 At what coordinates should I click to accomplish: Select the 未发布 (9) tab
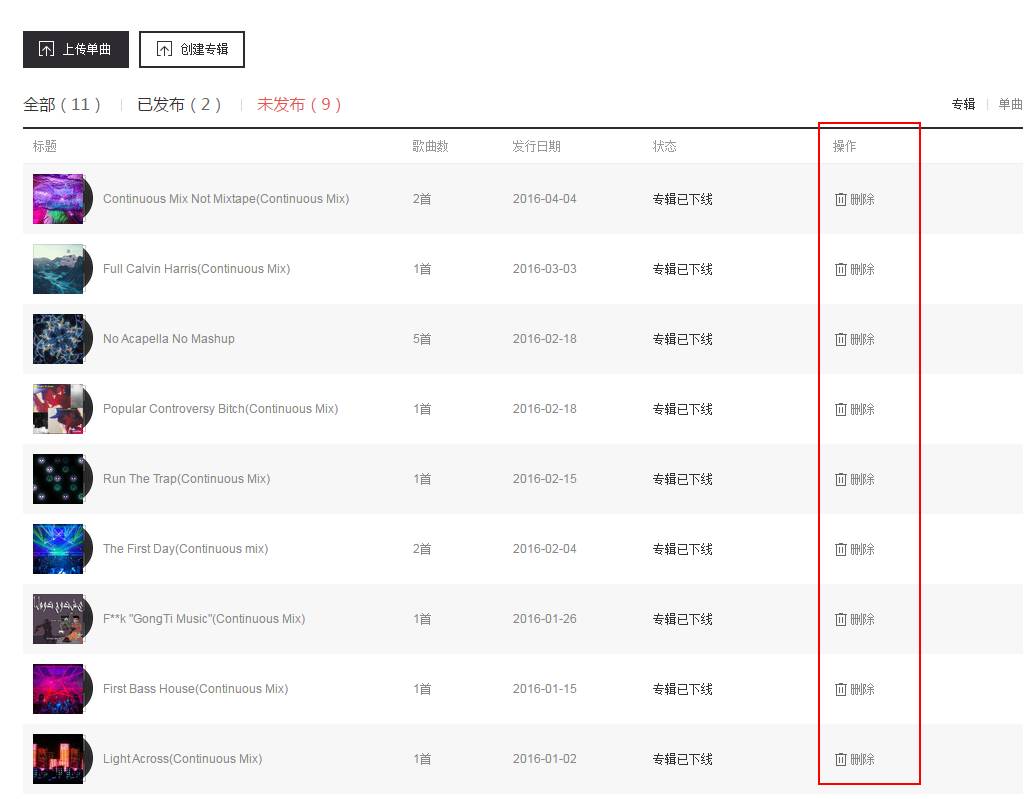click(x=299, y=105)
